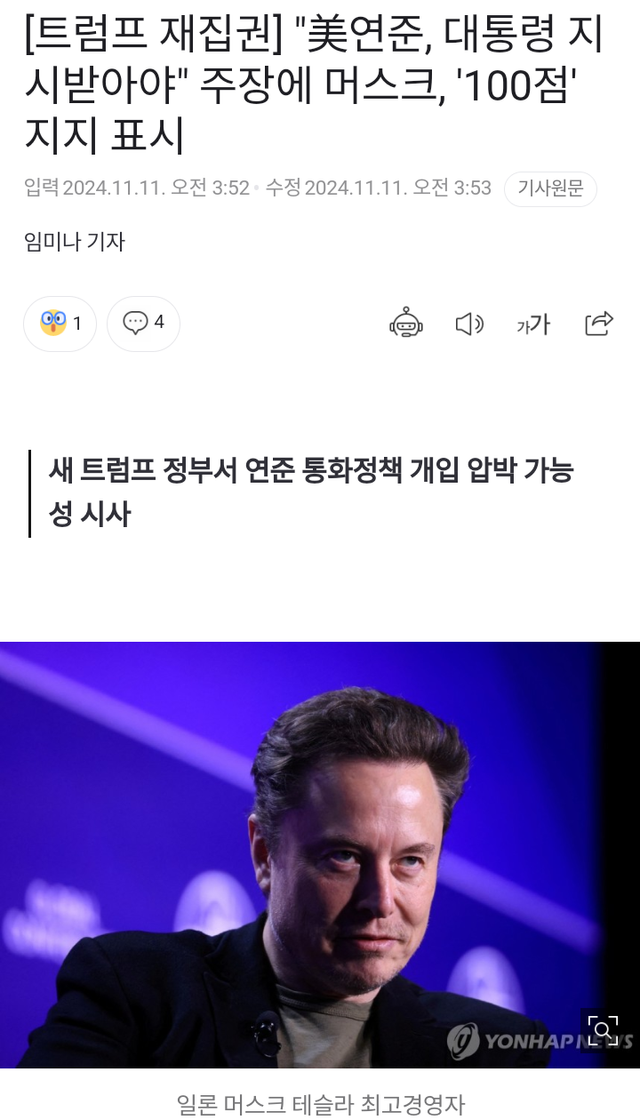Image resolution: width=640 pixels, height=1120 pixels.
Task: Share the article using the share icon
Action: click(x=599, y=324)
